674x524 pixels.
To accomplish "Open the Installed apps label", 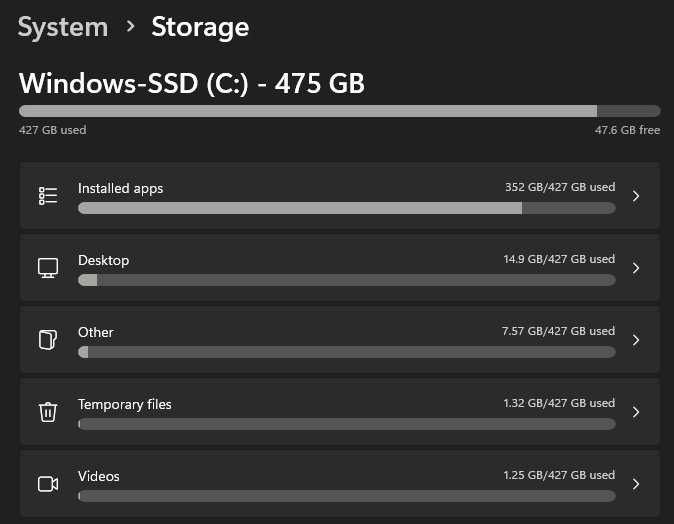I will tap(120, 188).
